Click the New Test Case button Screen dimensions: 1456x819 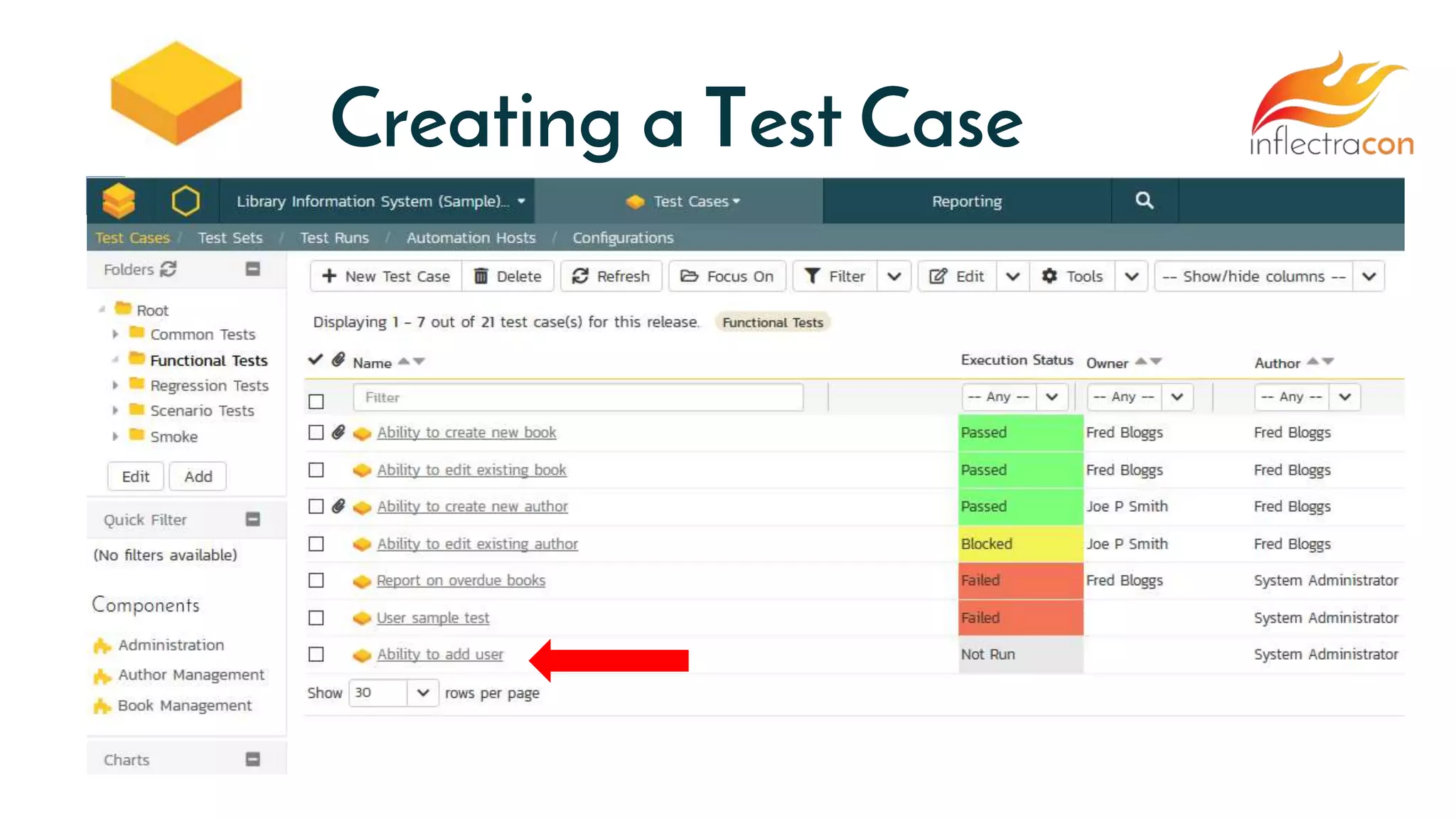coord(386,276)
